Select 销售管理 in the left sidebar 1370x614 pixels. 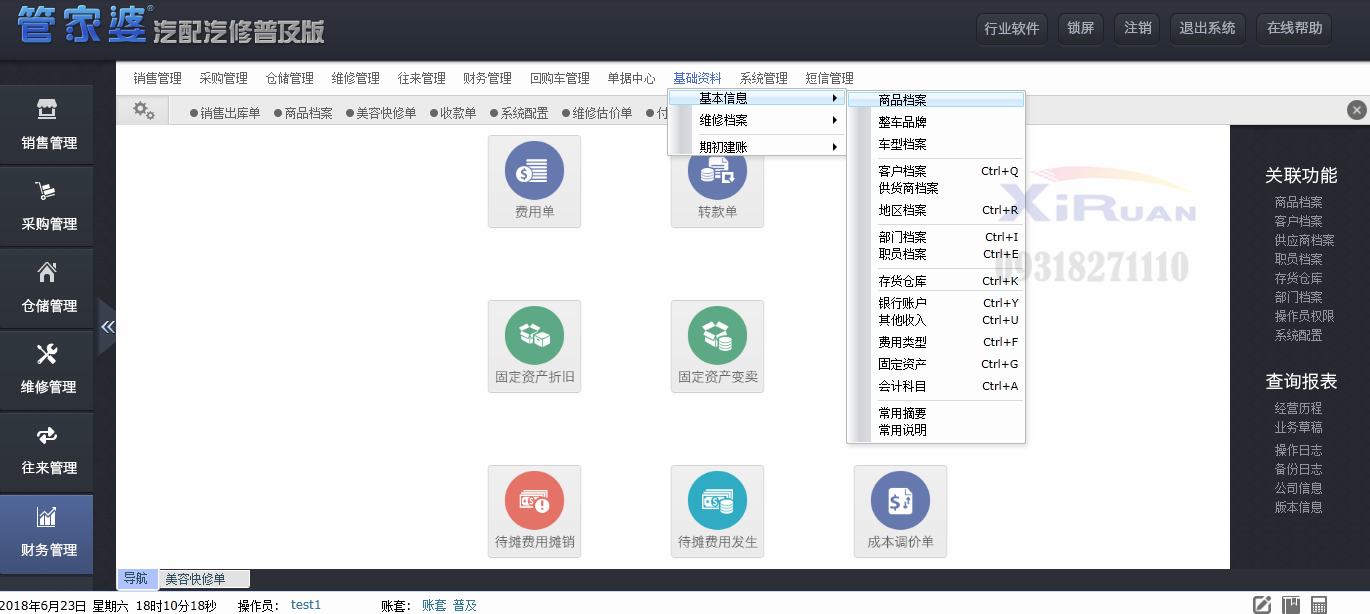tap(48, 125)
